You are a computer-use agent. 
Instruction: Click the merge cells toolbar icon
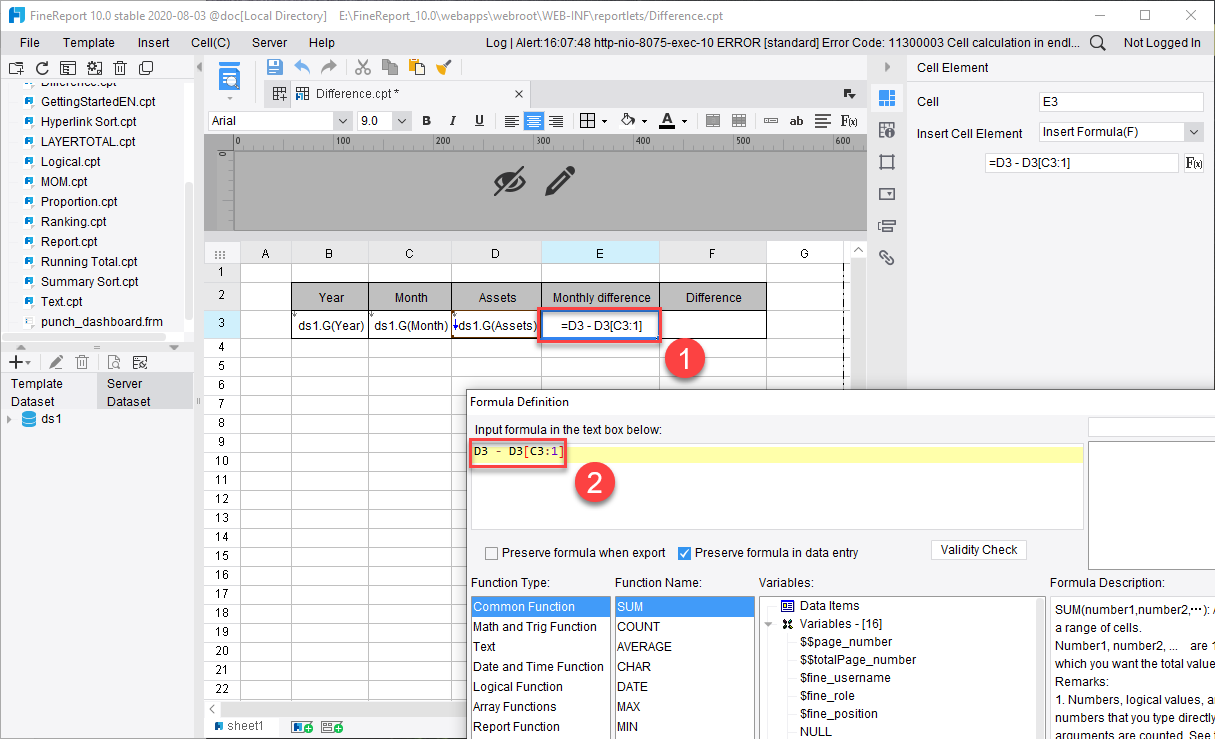pos(713,121)
